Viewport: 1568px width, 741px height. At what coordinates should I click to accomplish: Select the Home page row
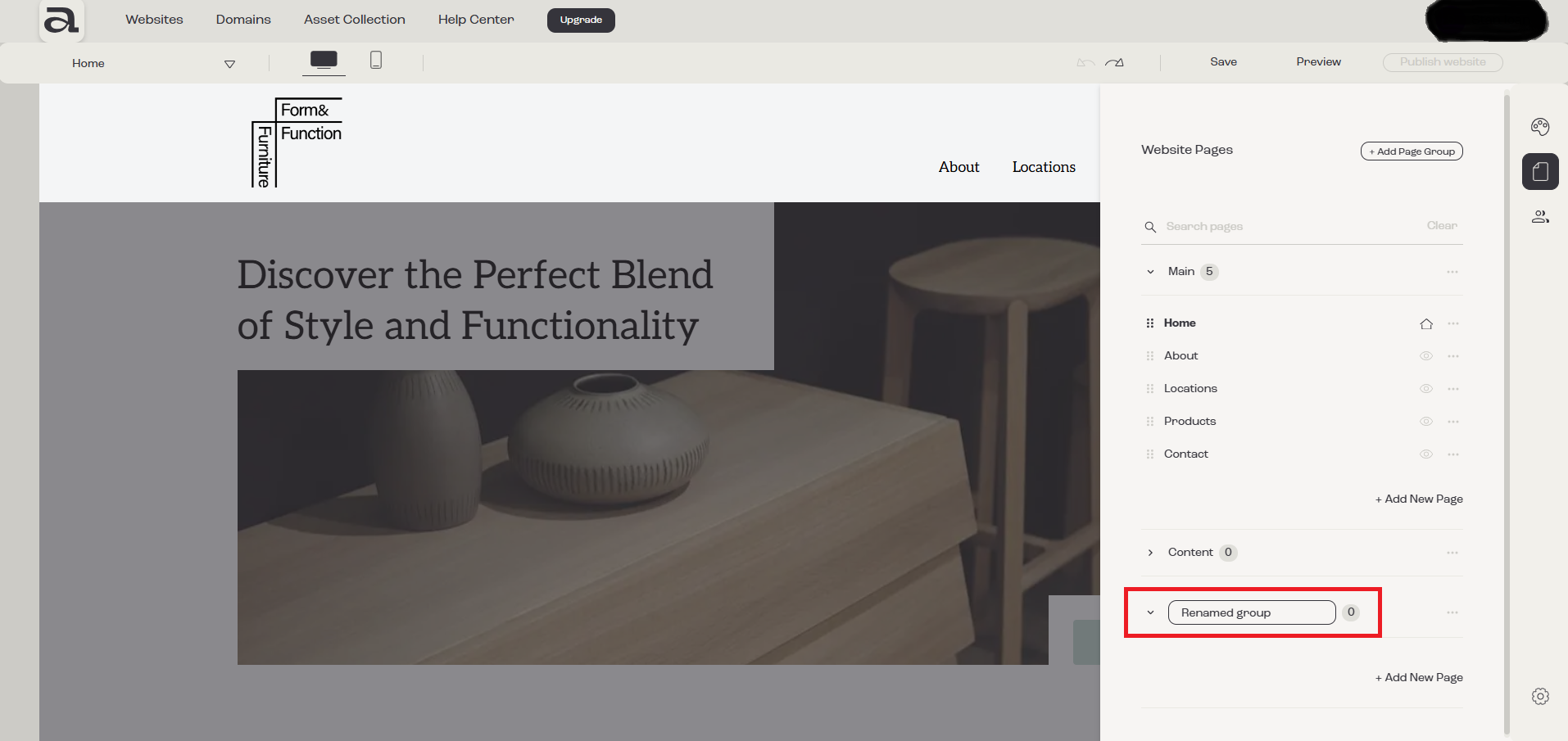pos(1303,323)
